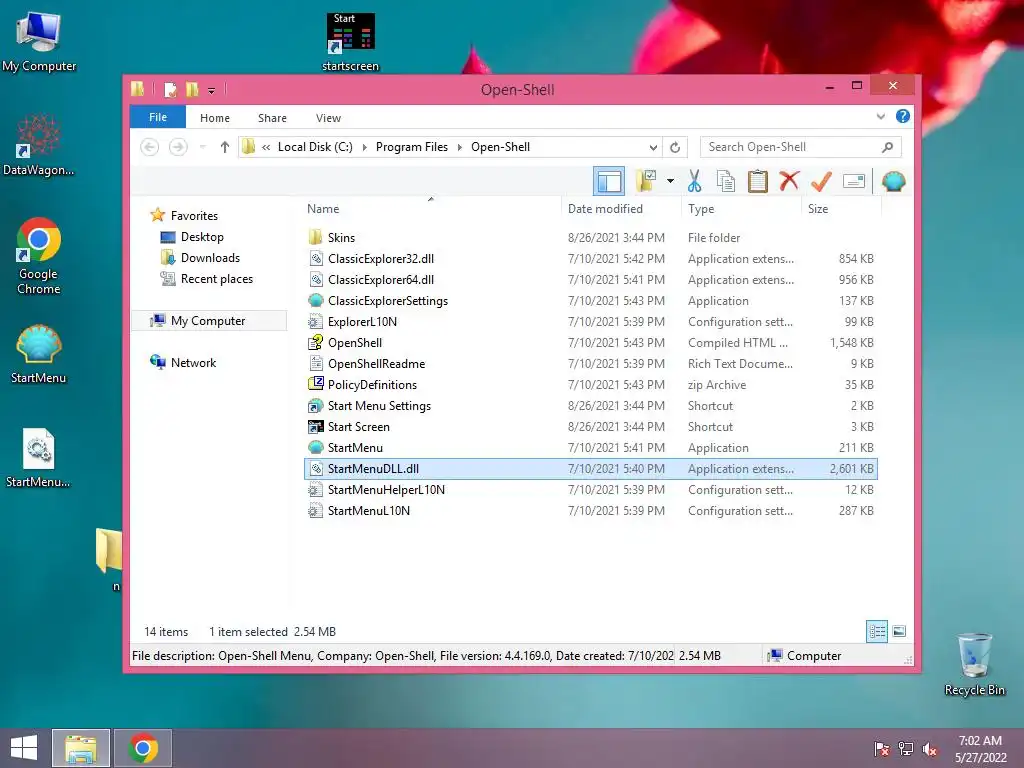Select ClassicExplorer32.dll file
1024x768 pixels.
(590, 259)
